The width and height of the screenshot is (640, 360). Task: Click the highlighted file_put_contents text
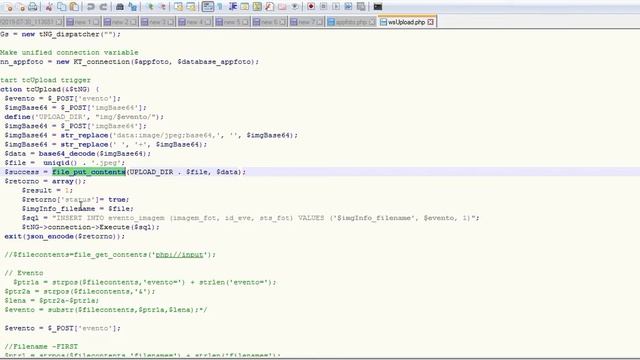89,172
